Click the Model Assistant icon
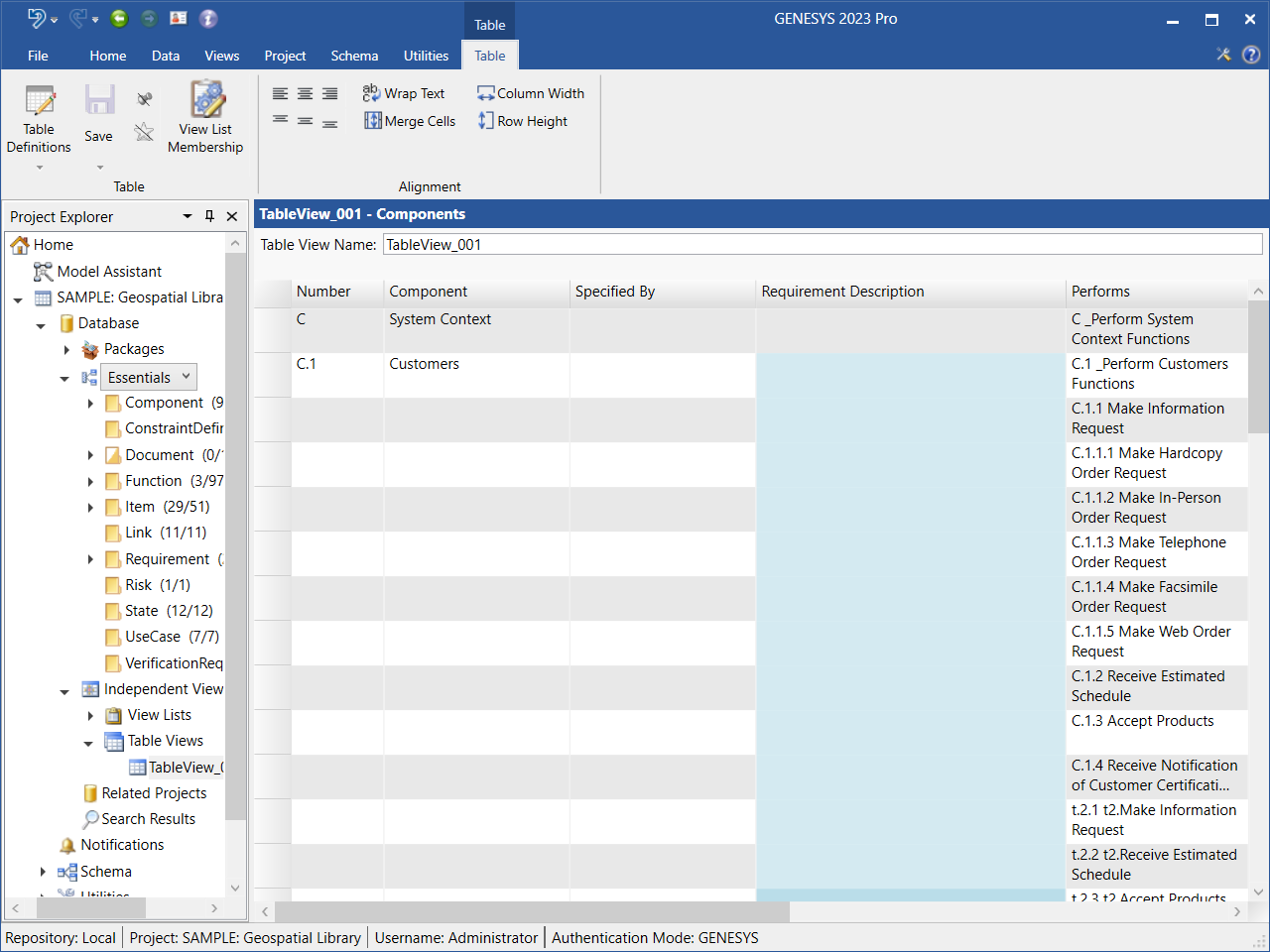The height and width of the screenshot is (952, 1270). coord(43,272)
